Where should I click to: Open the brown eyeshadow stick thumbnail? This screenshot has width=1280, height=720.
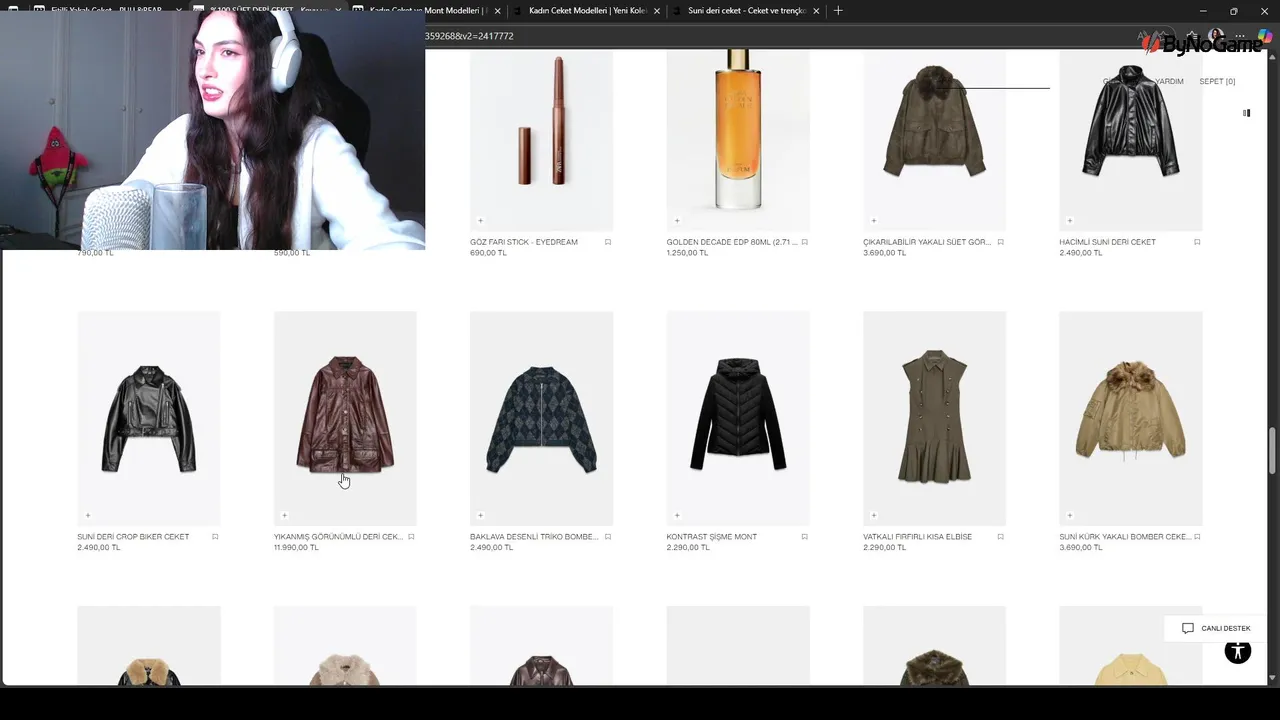(541, 140)
